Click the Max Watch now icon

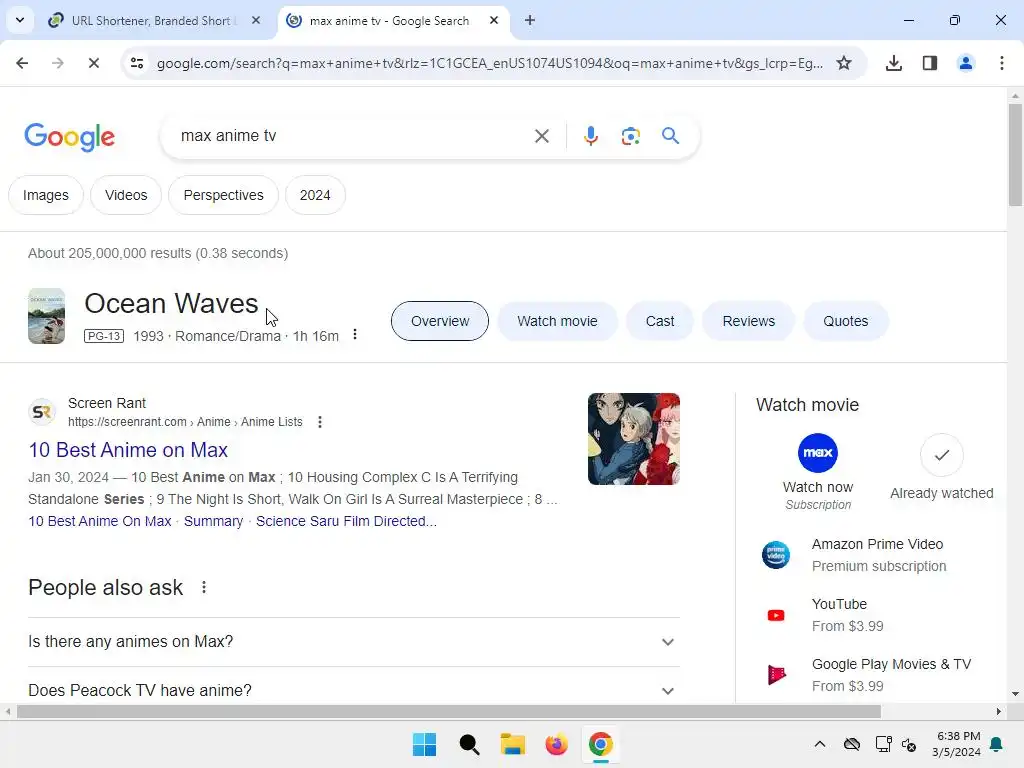pos(818,453)
